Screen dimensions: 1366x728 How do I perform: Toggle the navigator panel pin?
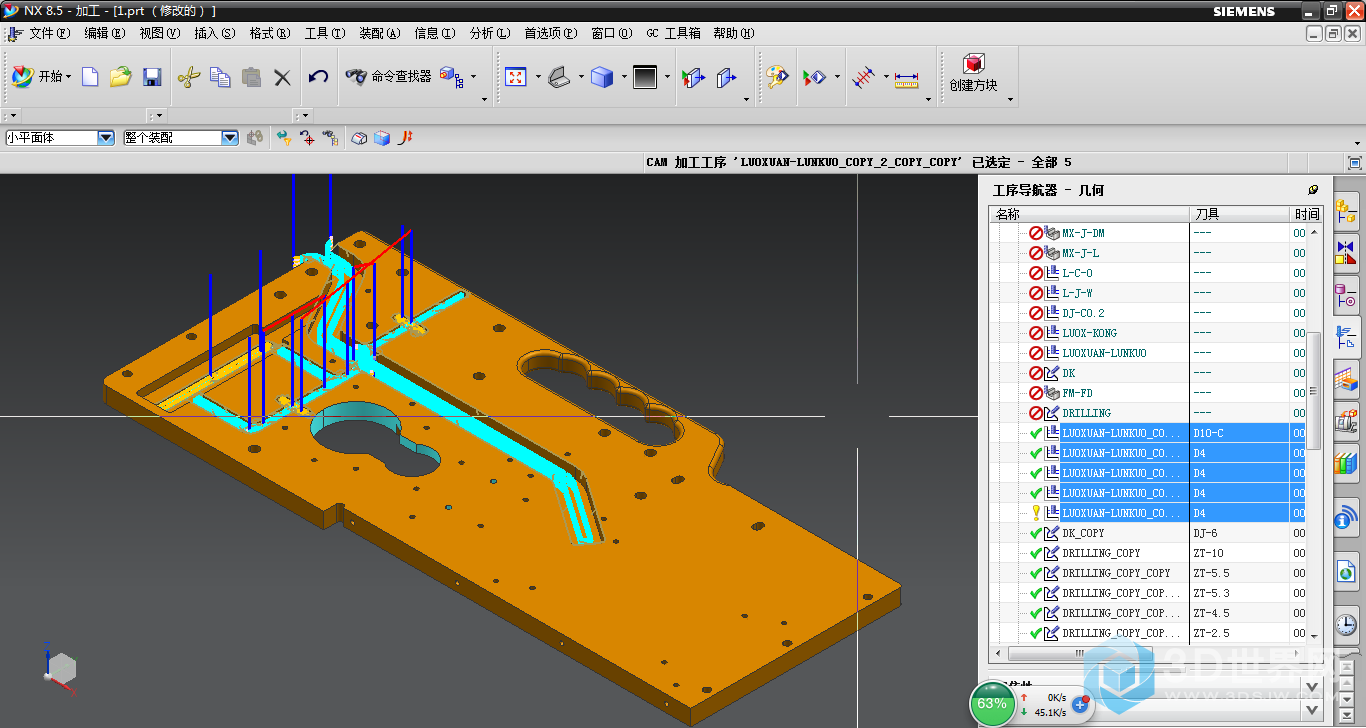1313,189
